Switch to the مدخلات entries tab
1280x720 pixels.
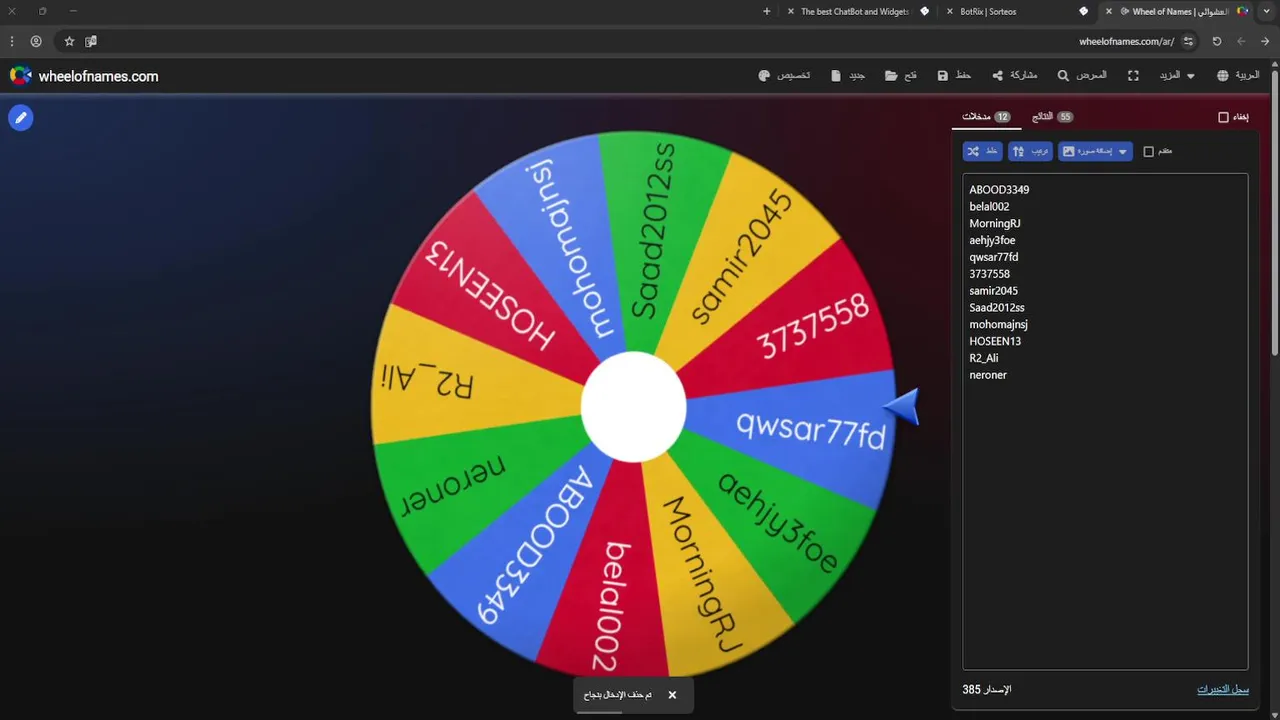point(986,117)
